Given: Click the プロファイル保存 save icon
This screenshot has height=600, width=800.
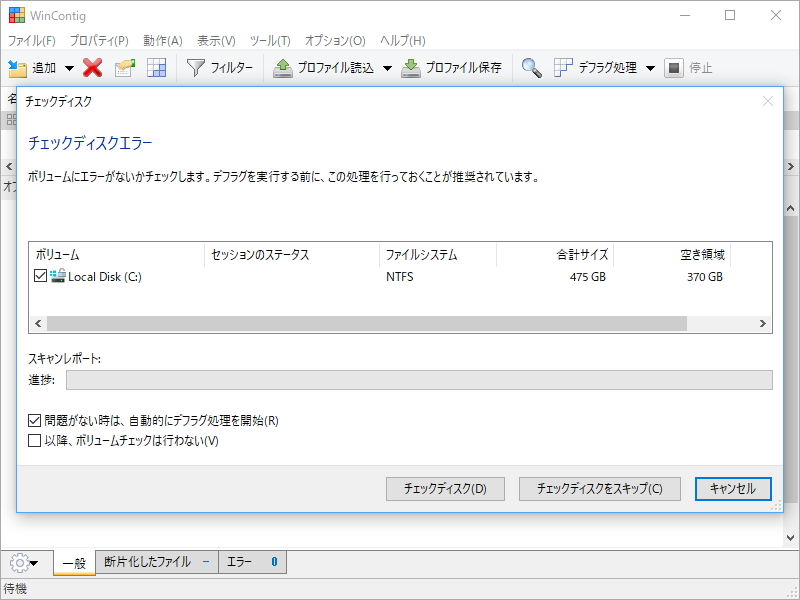Looking at the screenshot, I should [x=410, y=68].
